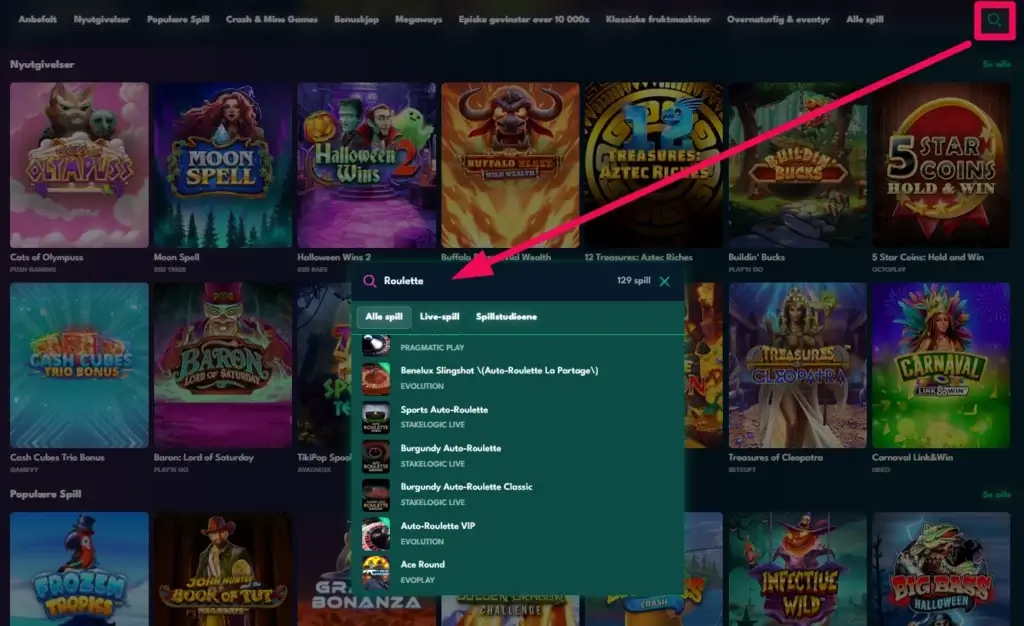Select the "Burgundy Auto-Roulette Classic" result title
Screen dimensions: 1024x626
[466, 487]
